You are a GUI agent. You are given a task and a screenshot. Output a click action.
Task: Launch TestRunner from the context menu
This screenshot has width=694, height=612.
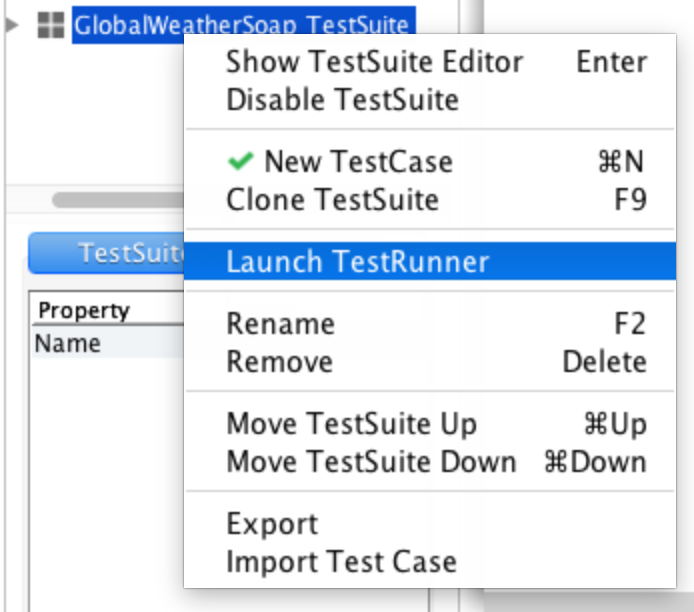[x=430, y=261]
